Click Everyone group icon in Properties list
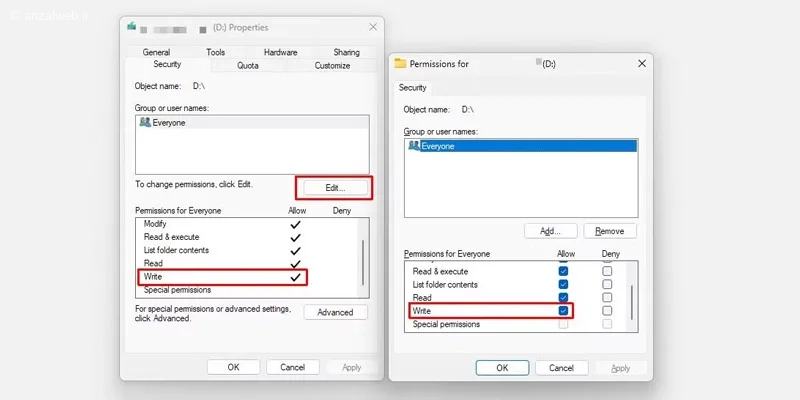This screenshot has height=400, width=800. [145, 122]
